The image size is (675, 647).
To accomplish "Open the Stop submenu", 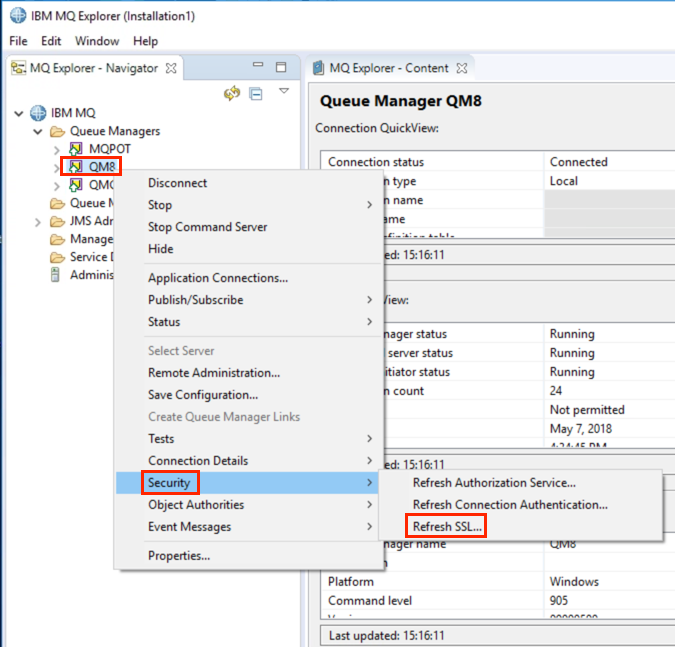I will [x=250, y=205].
